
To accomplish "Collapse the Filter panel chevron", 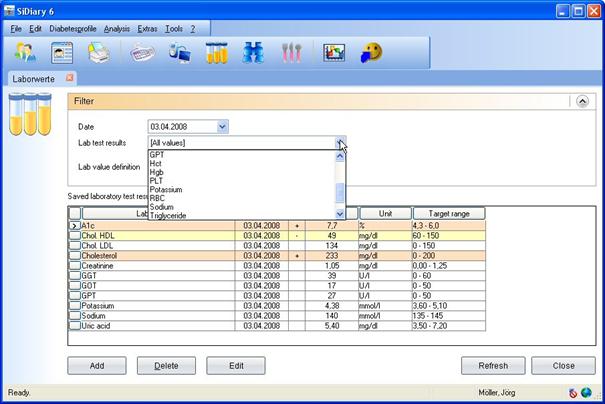I will pos(582,101).
